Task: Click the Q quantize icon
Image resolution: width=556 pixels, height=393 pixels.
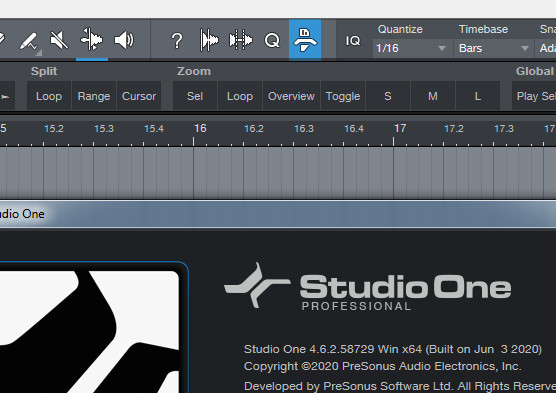Action: pos(272,40)
